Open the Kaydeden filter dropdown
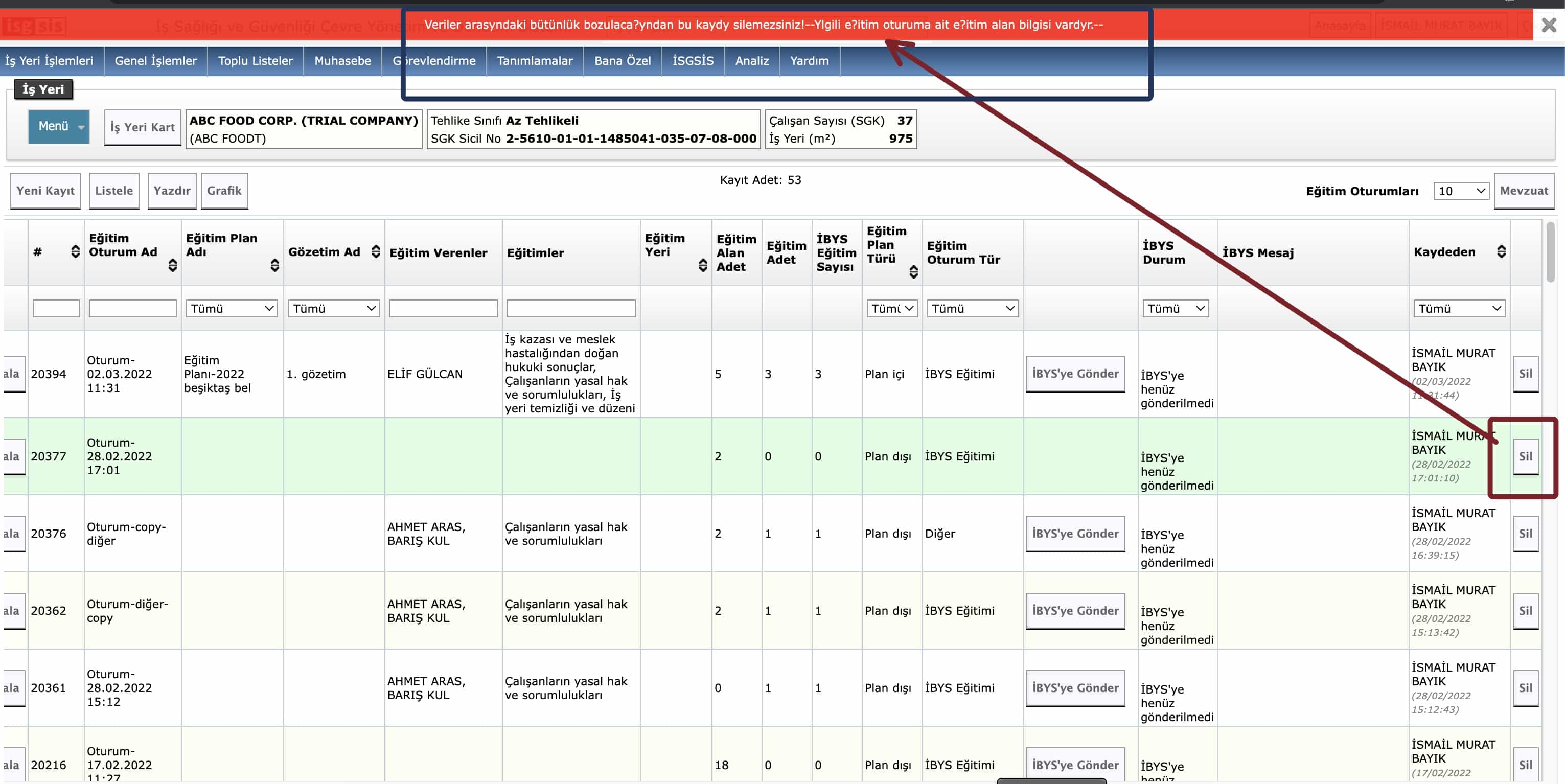Screen dimensions: 1565x784 coord(1458,309)
